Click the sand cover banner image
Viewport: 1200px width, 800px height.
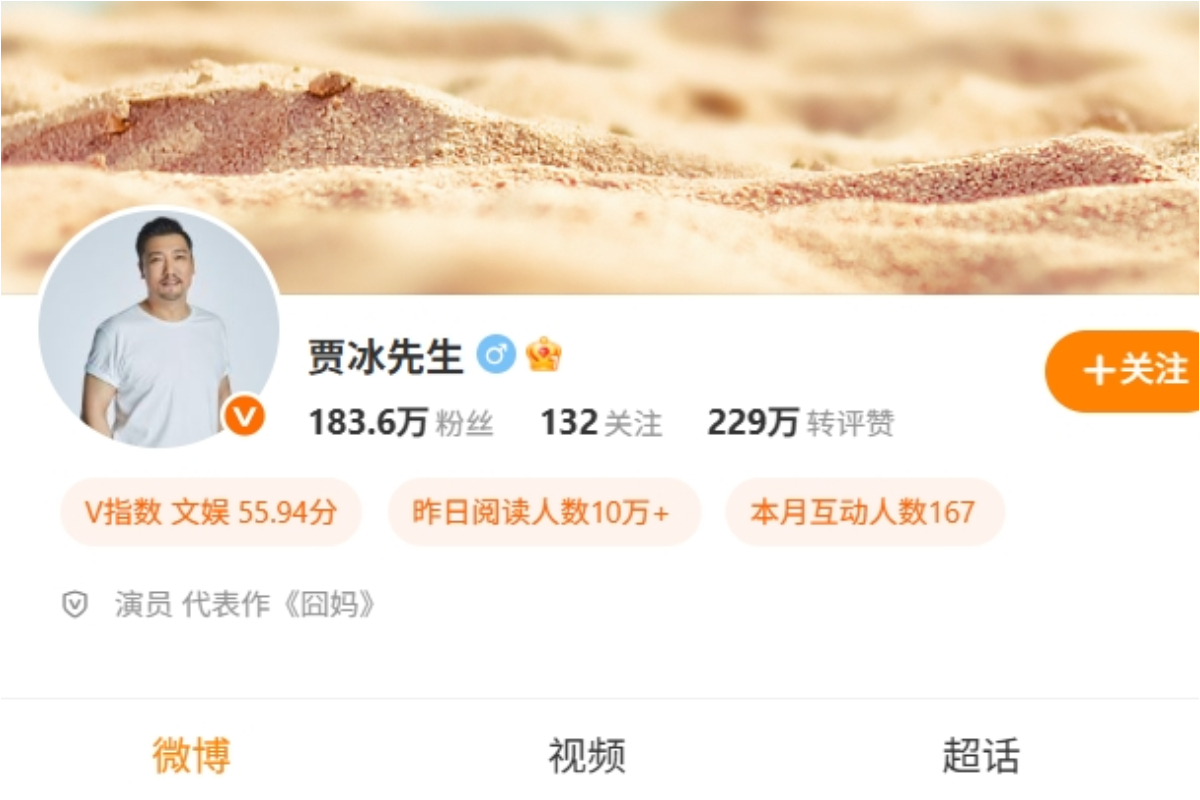600,147
